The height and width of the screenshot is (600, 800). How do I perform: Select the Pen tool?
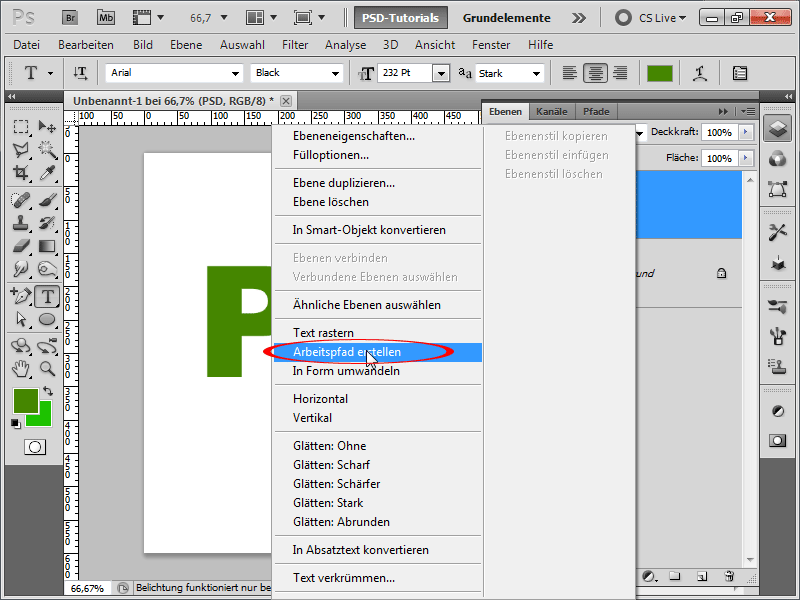pos(21,296)
